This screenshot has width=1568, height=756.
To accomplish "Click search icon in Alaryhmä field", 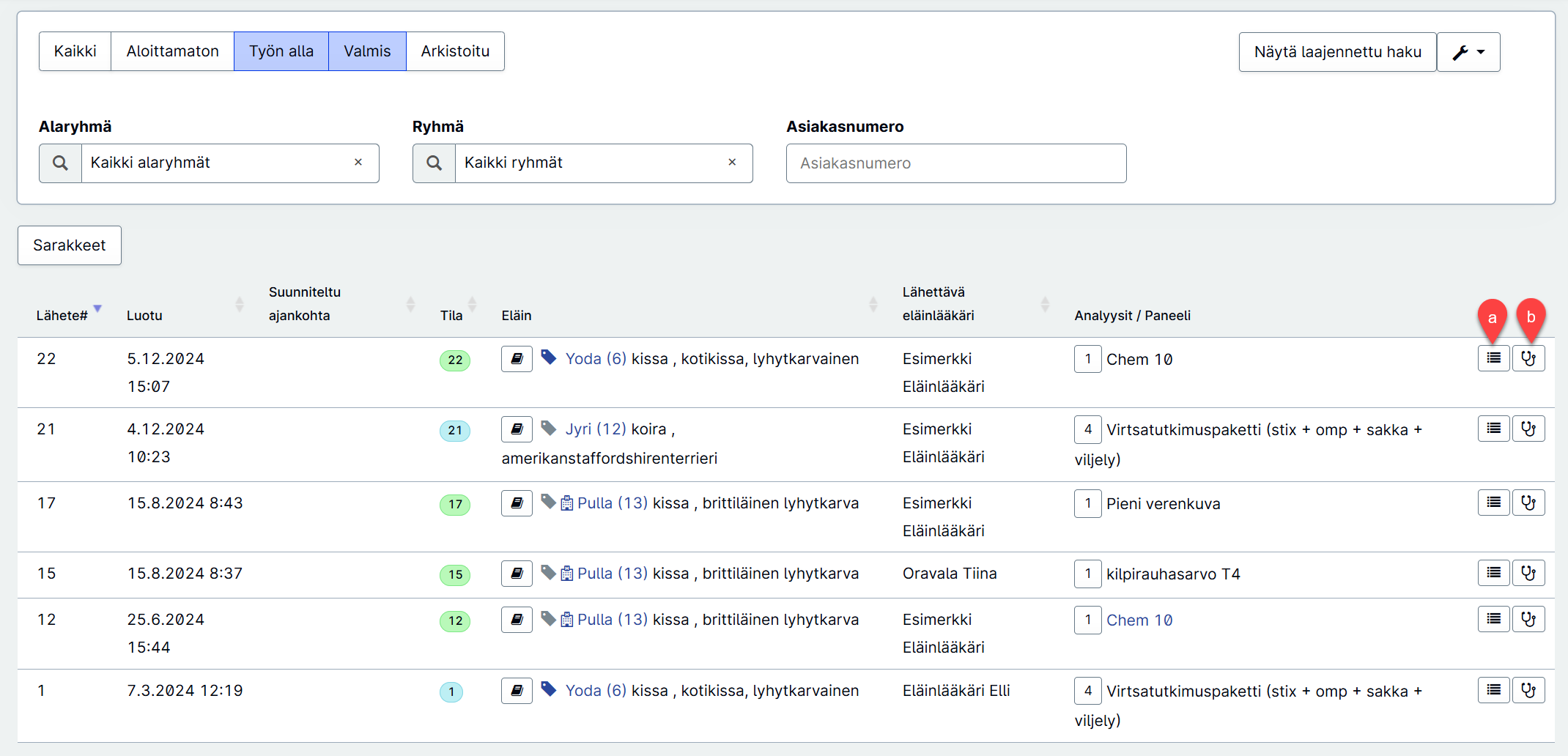I will coord(61,163).
